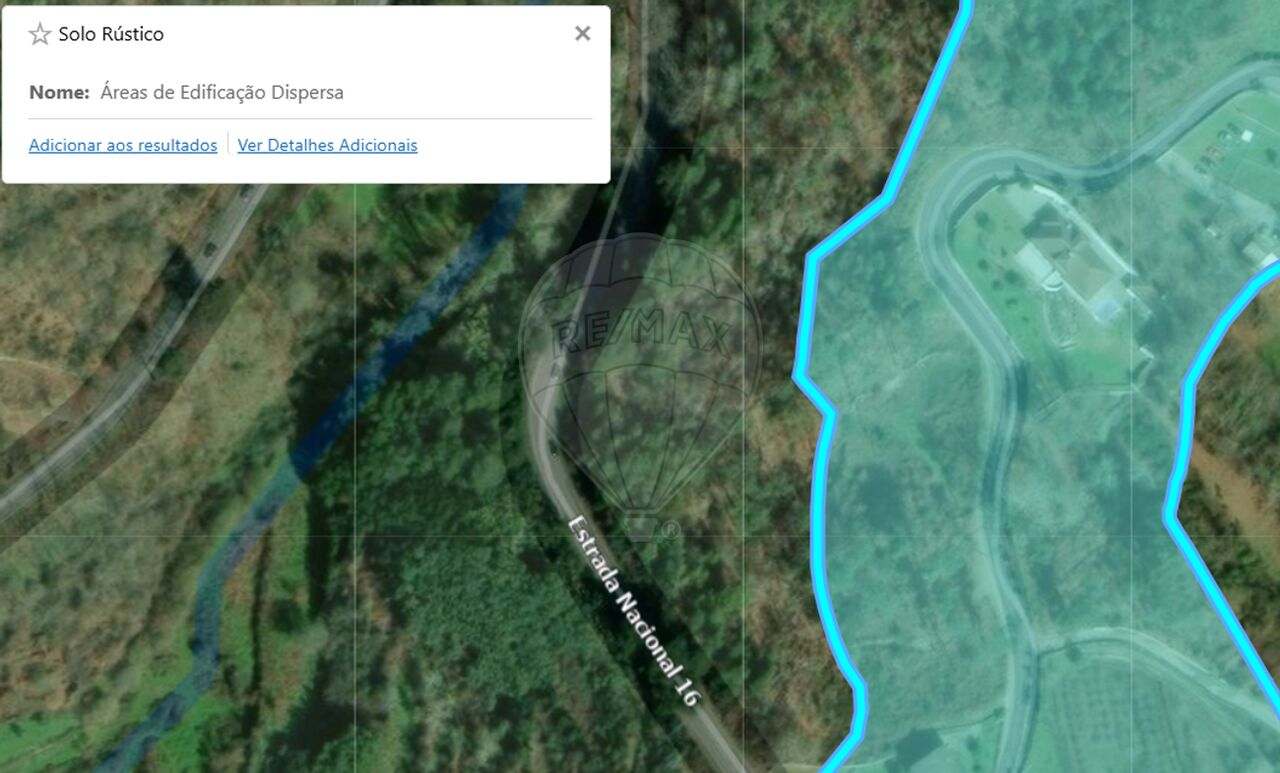Select the Solo Rústico popup title
This screenshot has width=1280, height=773.
pyautogui.click(x=111, y=34)
